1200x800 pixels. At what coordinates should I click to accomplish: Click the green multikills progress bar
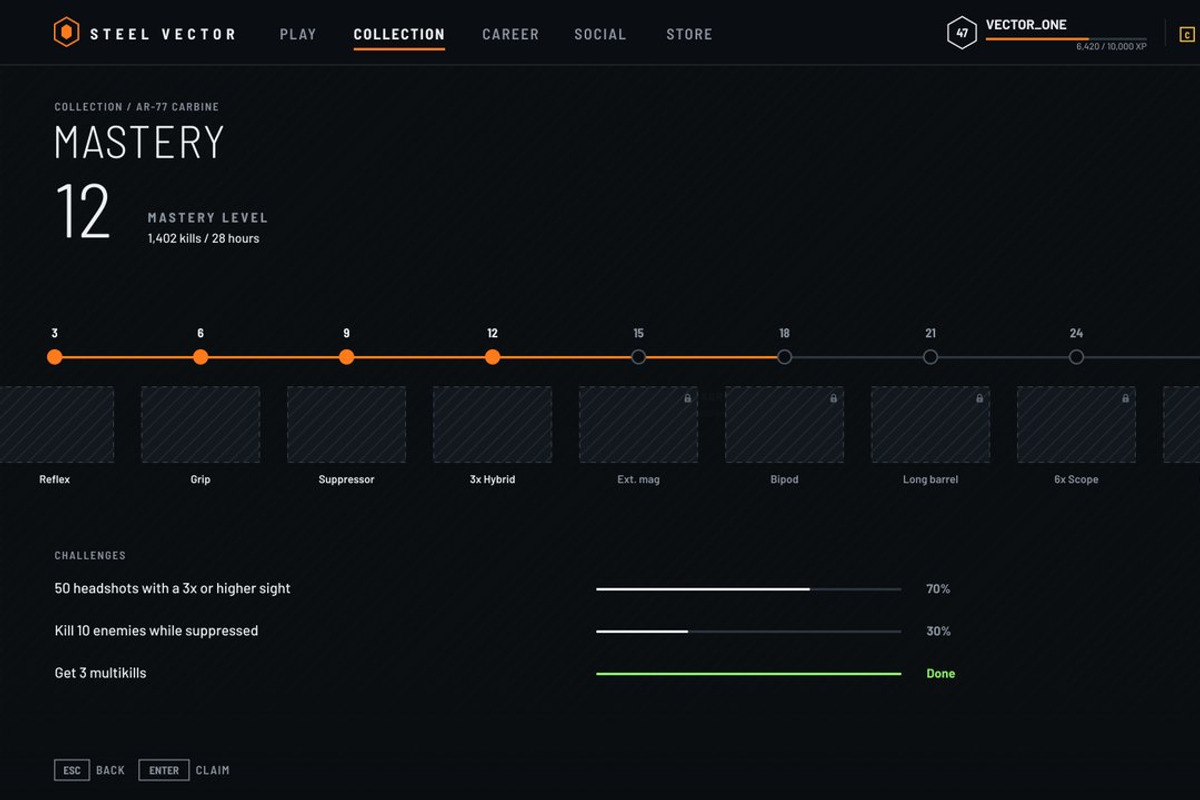[748, 673]
